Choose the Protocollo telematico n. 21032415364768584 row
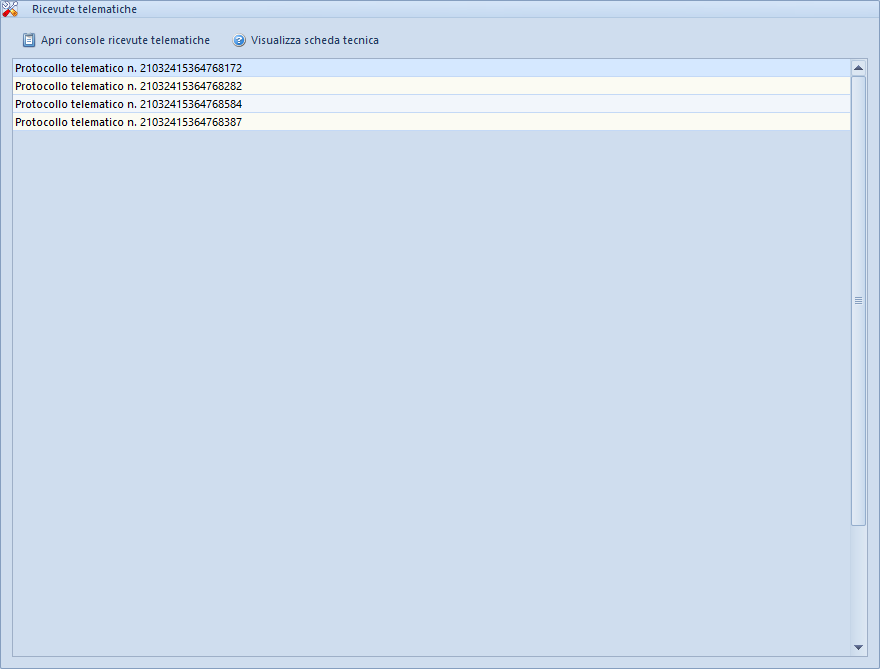The width and height of the screenshot is (880, 669). (128, 104)
